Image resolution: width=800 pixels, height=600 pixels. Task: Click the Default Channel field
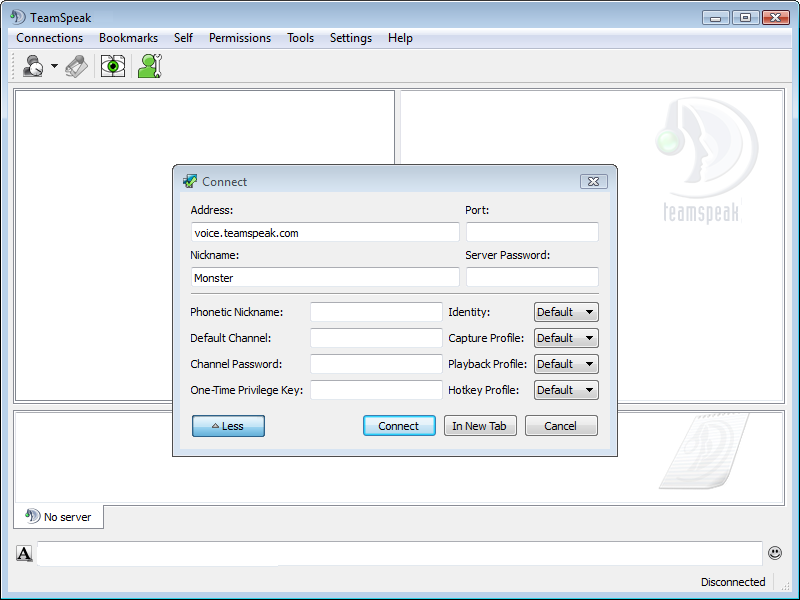[376, 338]
